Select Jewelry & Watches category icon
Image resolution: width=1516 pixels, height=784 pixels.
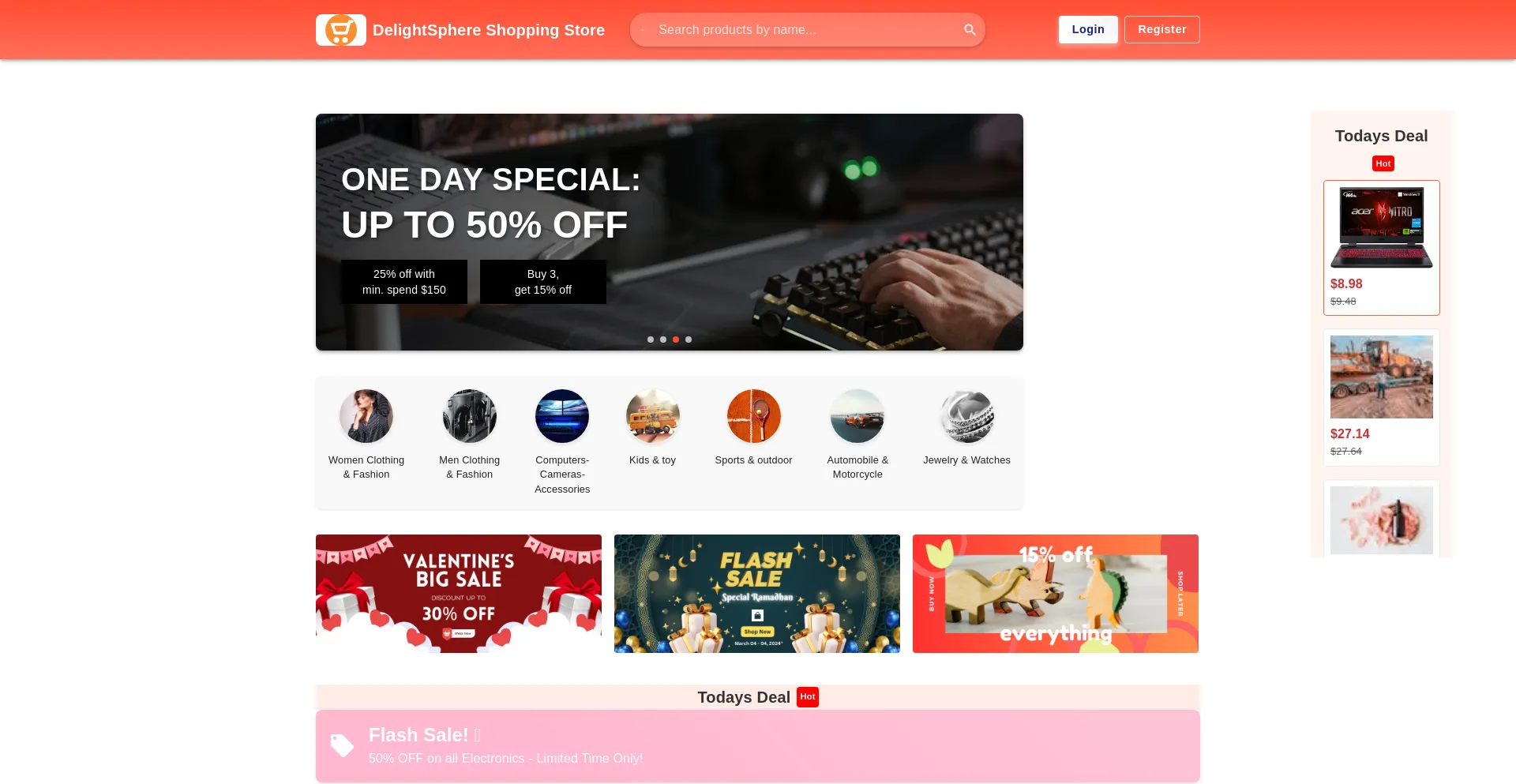tap(967, 416)
